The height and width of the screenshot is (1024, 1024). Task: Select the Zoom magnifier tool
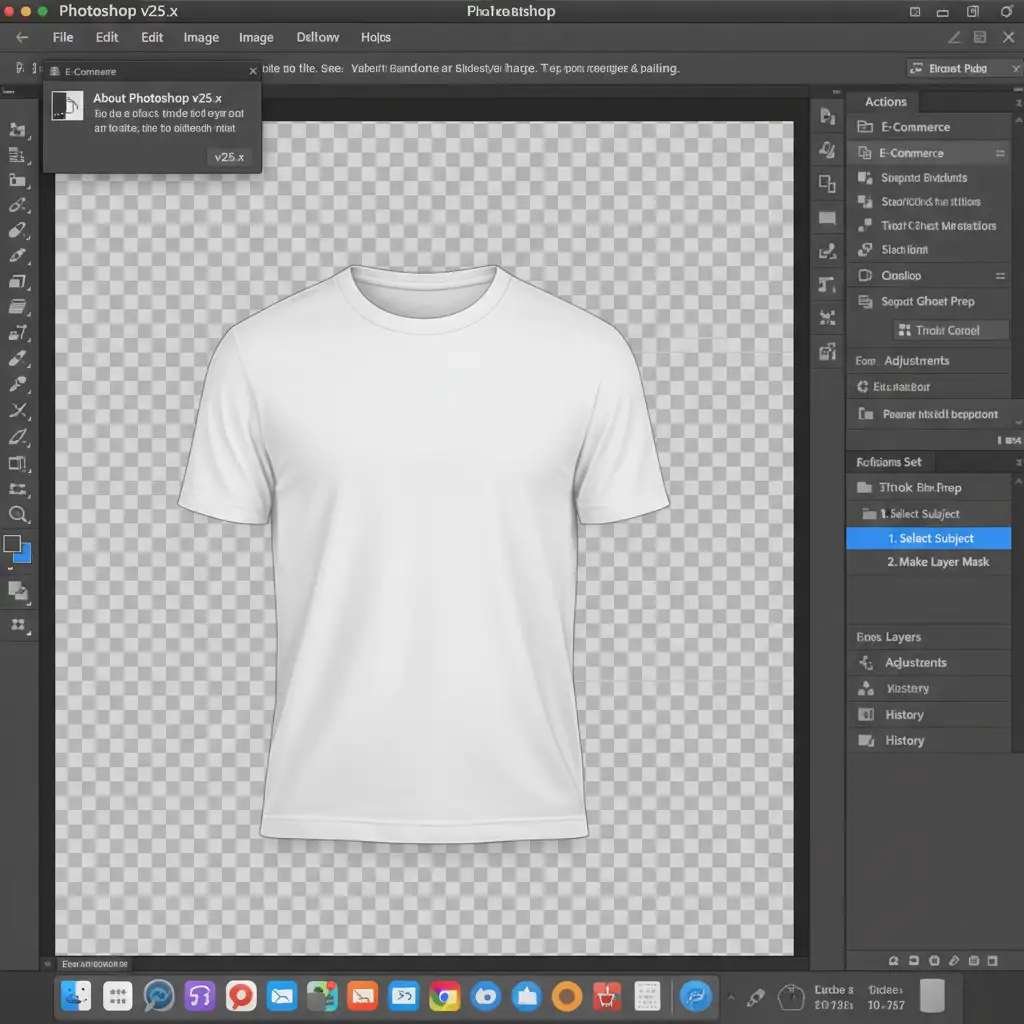click(x=18, y=515)
